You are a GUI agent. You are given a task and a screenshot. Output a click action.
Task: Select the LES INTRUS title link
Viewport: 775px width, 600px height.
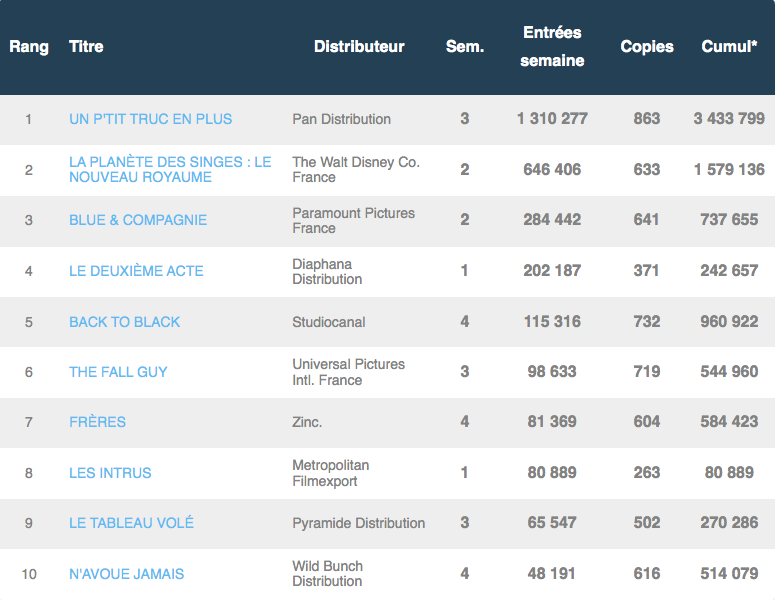pos(110,473)
